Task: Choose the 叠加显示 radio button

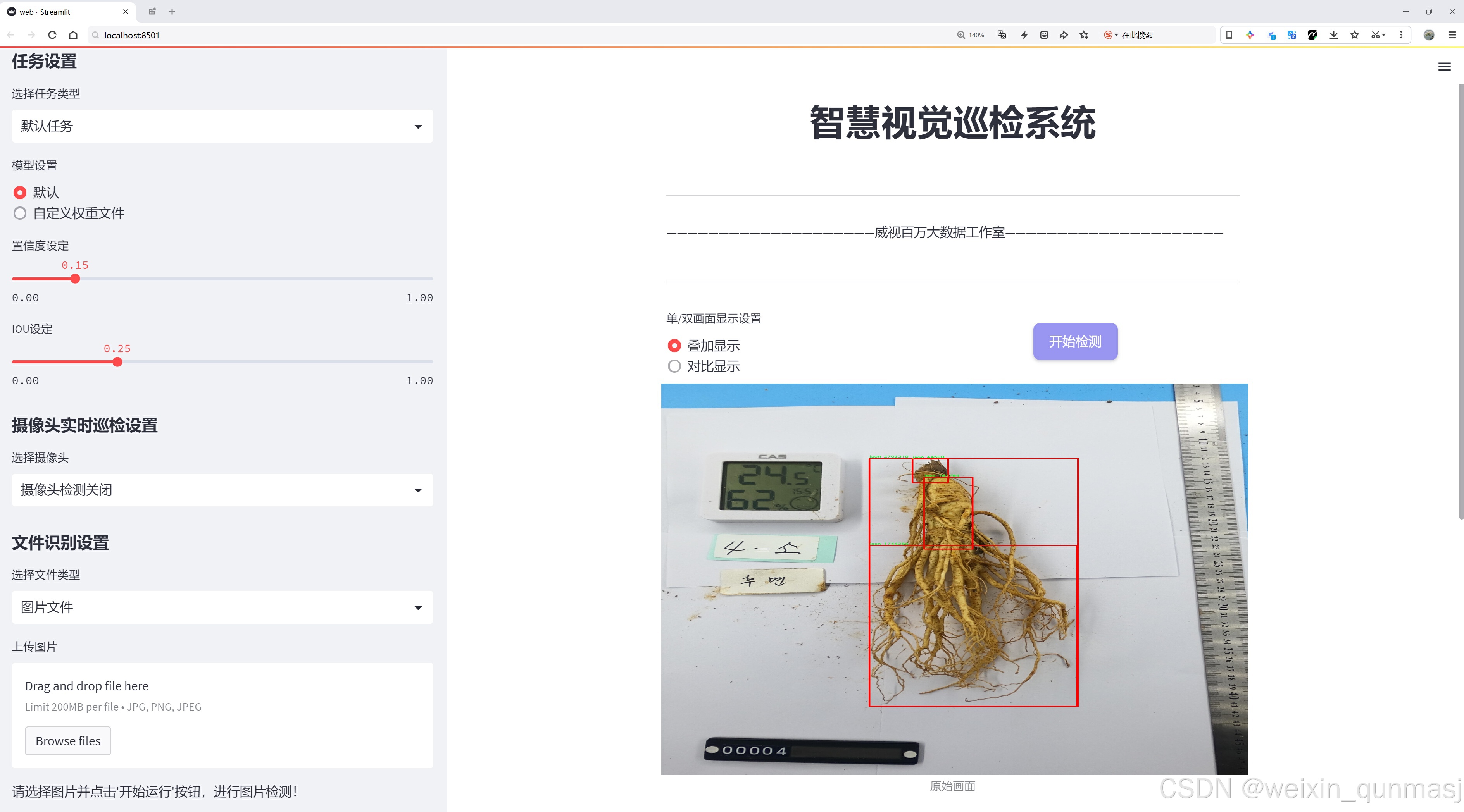Action: pos(674,346)
